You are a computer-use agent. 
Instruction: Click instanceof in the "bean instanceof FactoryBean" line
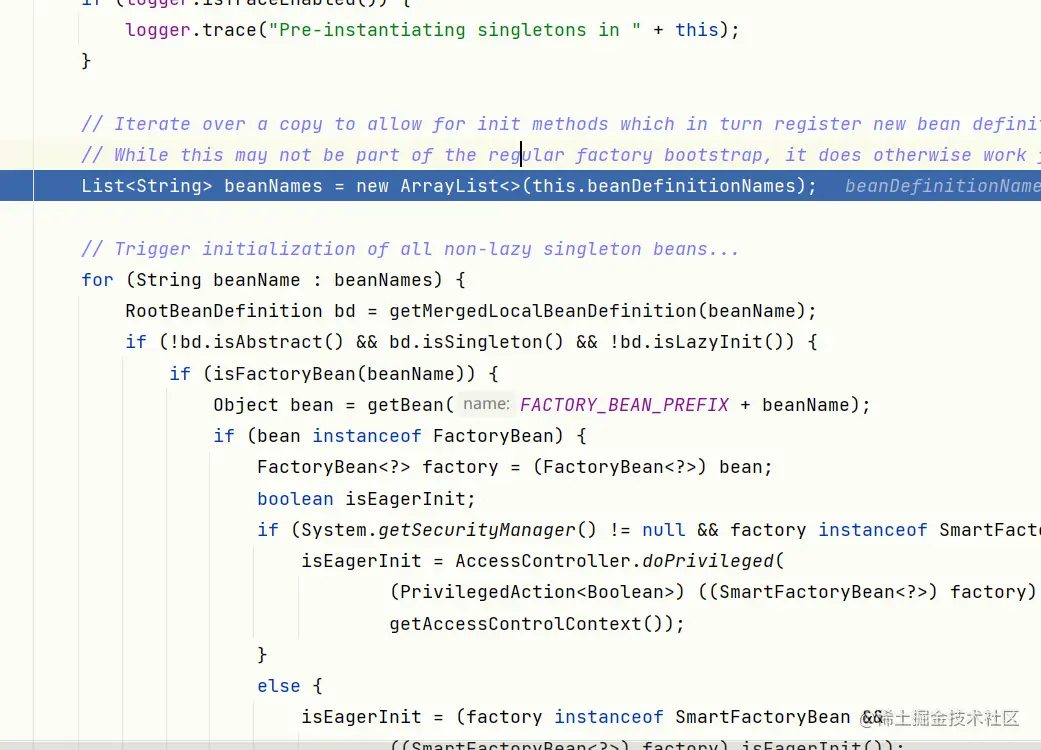pyautogui.click(x=366, y=436)
